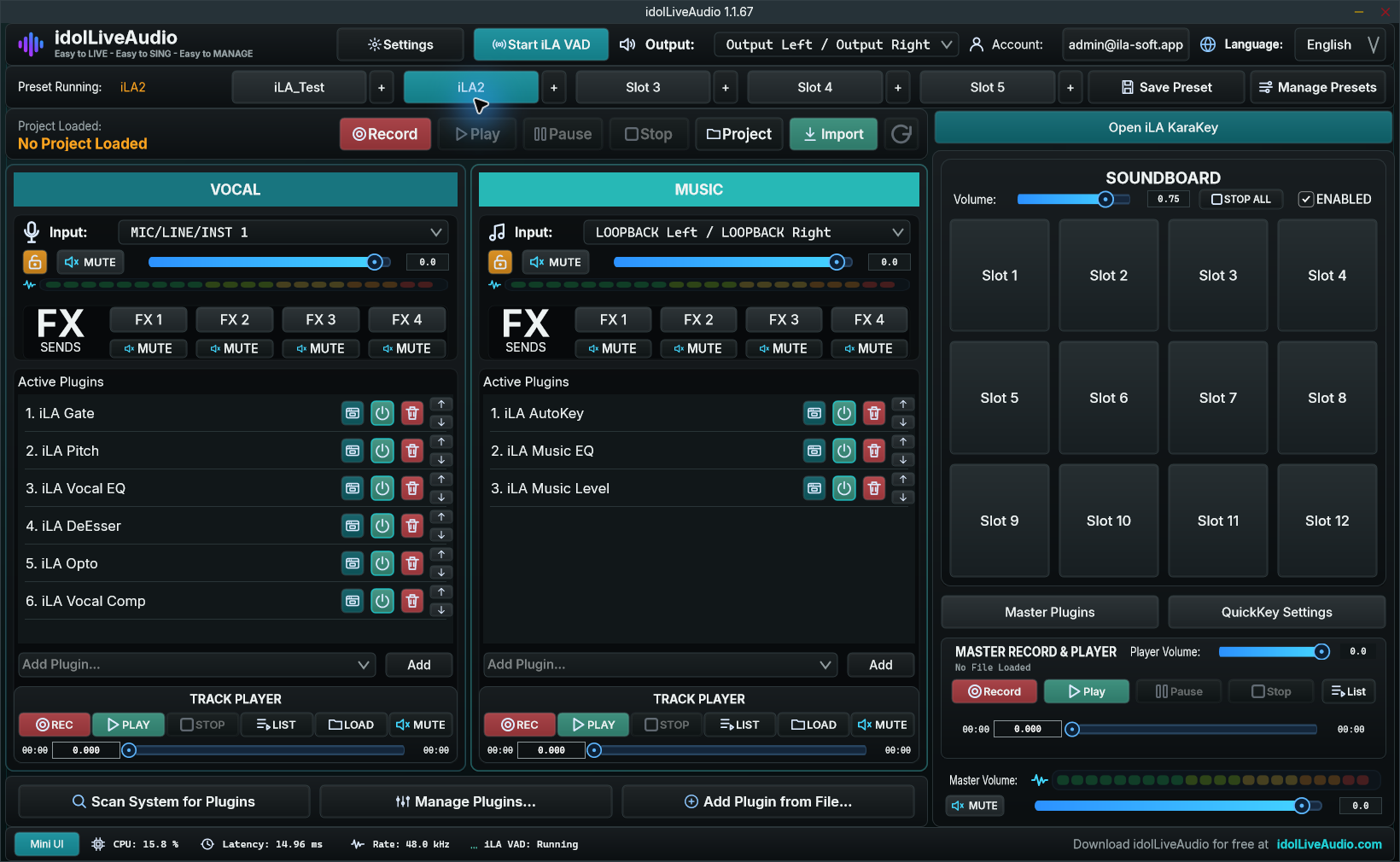Open Music input LOOPBACK dropdown
This screenshot has height=862, width=1400.
[x=747, y=232]
